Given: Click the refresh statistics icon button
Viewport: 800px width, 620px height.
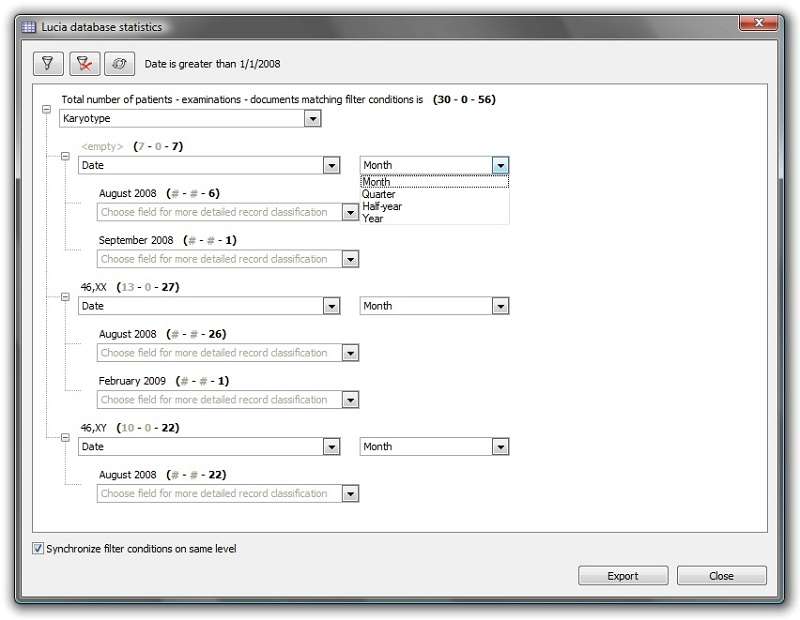Looking at the screenshot, I should coord(119,64).
